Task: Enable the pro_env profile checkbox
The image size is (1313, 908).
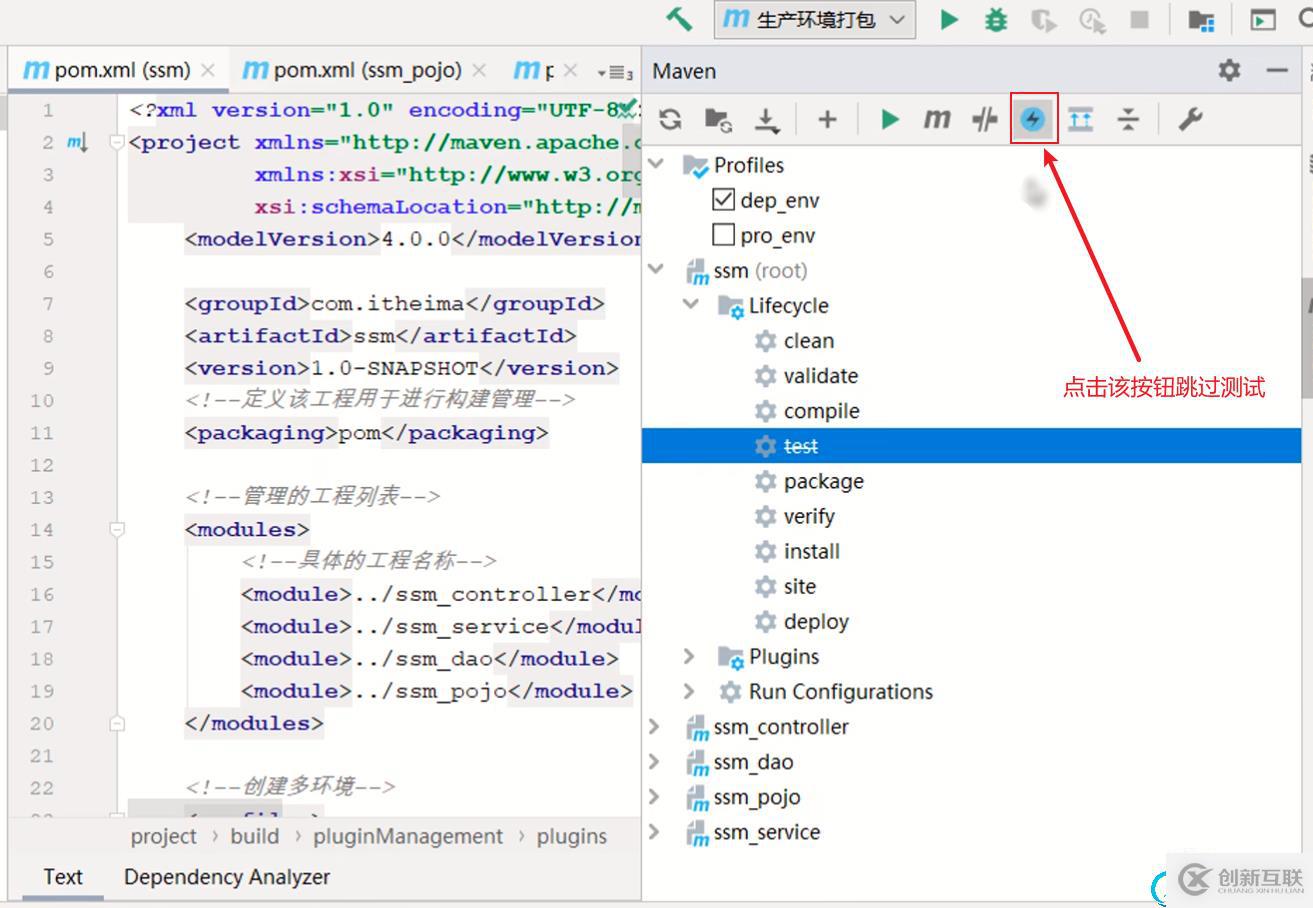Action: coord(724,235)
